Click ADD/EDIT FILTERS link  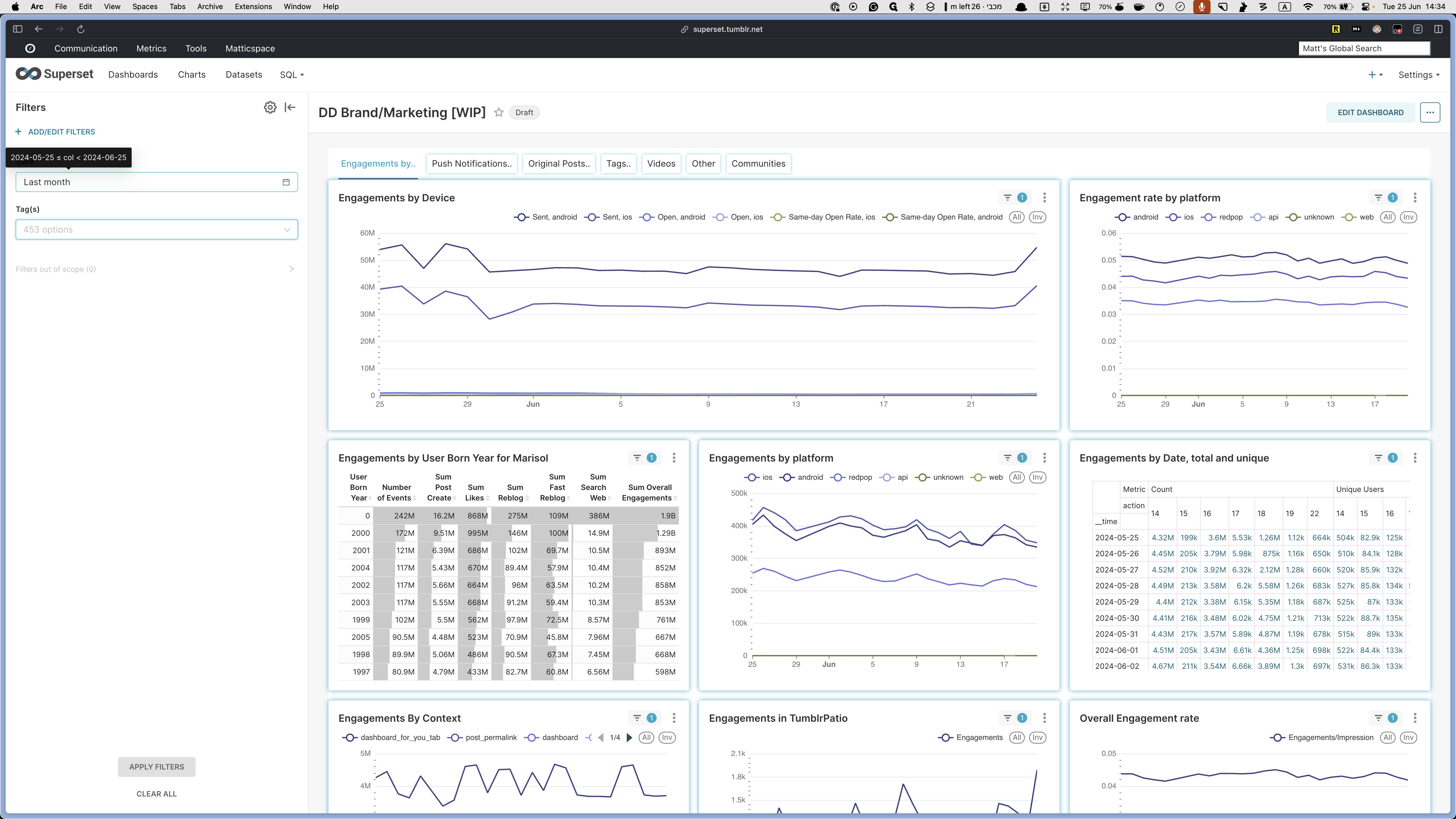(55, 132)
